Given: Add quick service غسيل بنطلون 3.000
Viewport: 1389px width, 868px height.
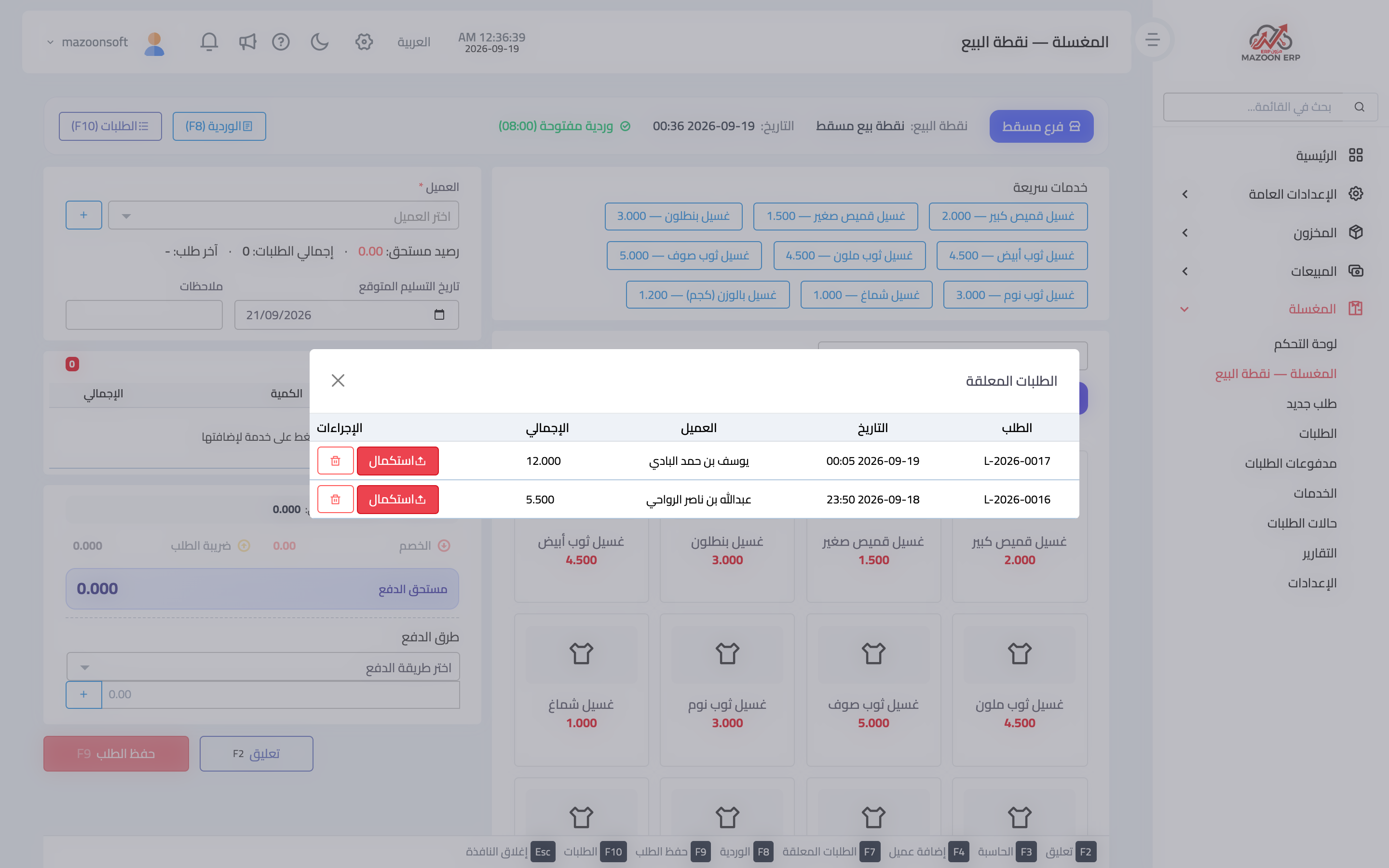Looking at the screenshot, I should point(673,217).
